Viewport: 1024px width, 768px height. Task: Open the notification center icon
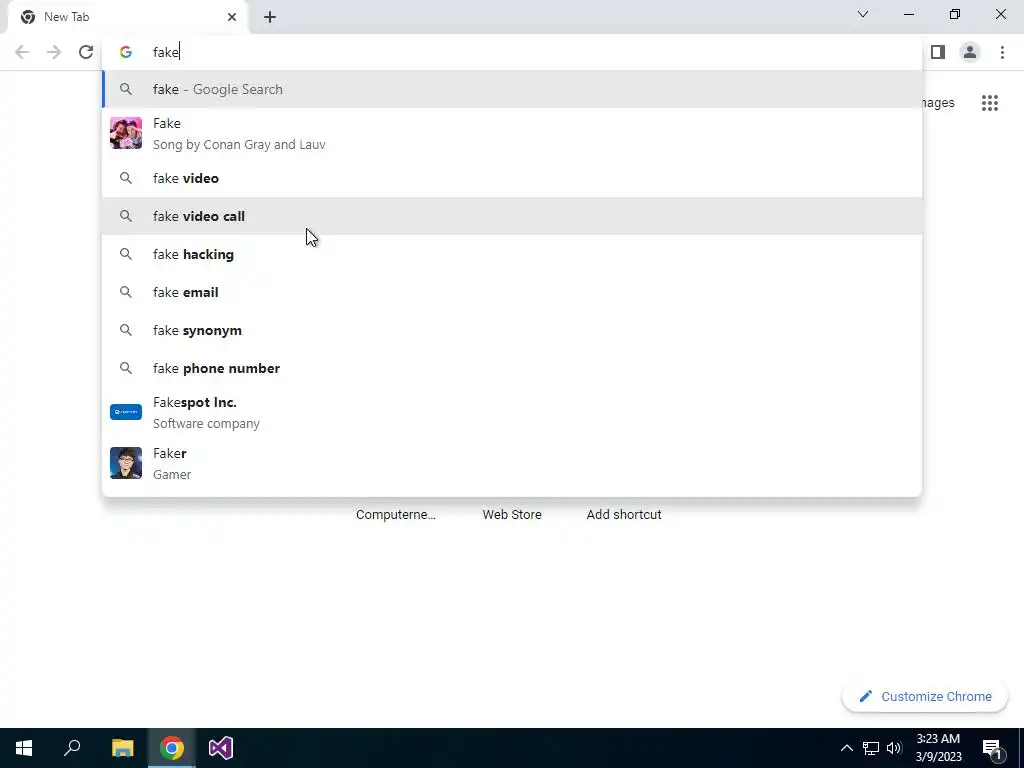point(992,748)
